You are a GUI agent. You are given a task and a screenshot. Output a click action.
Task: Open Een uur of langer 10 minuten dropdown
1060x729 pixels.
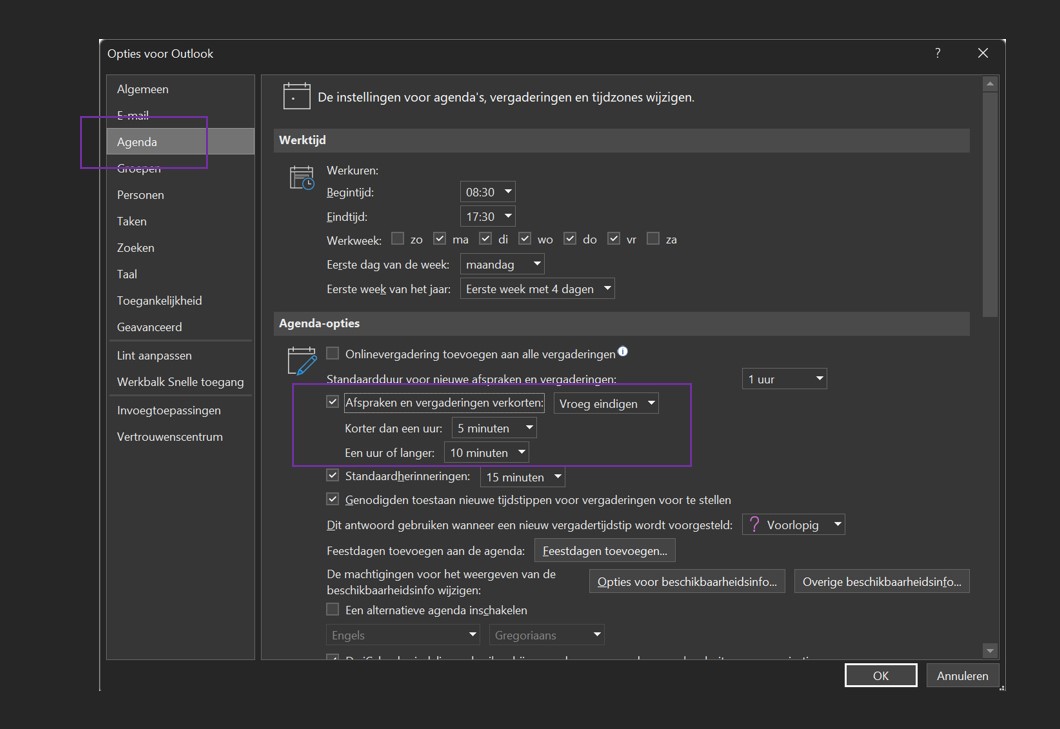coord(487,452)
